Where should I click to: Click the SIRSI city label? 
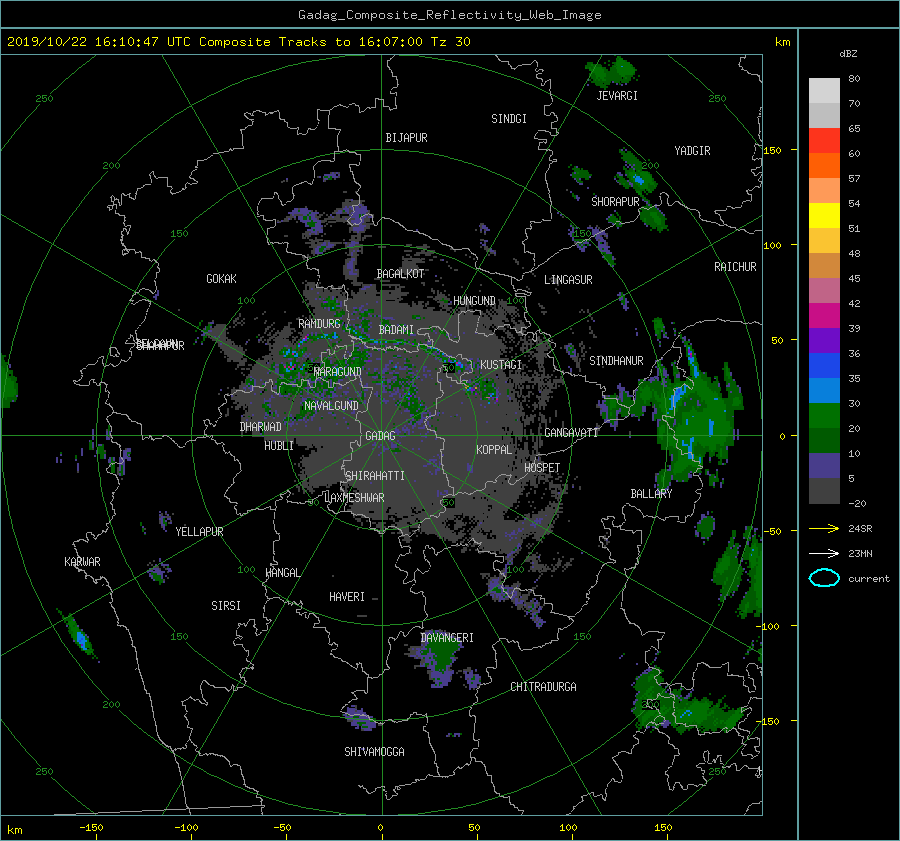tap(226, 606)
